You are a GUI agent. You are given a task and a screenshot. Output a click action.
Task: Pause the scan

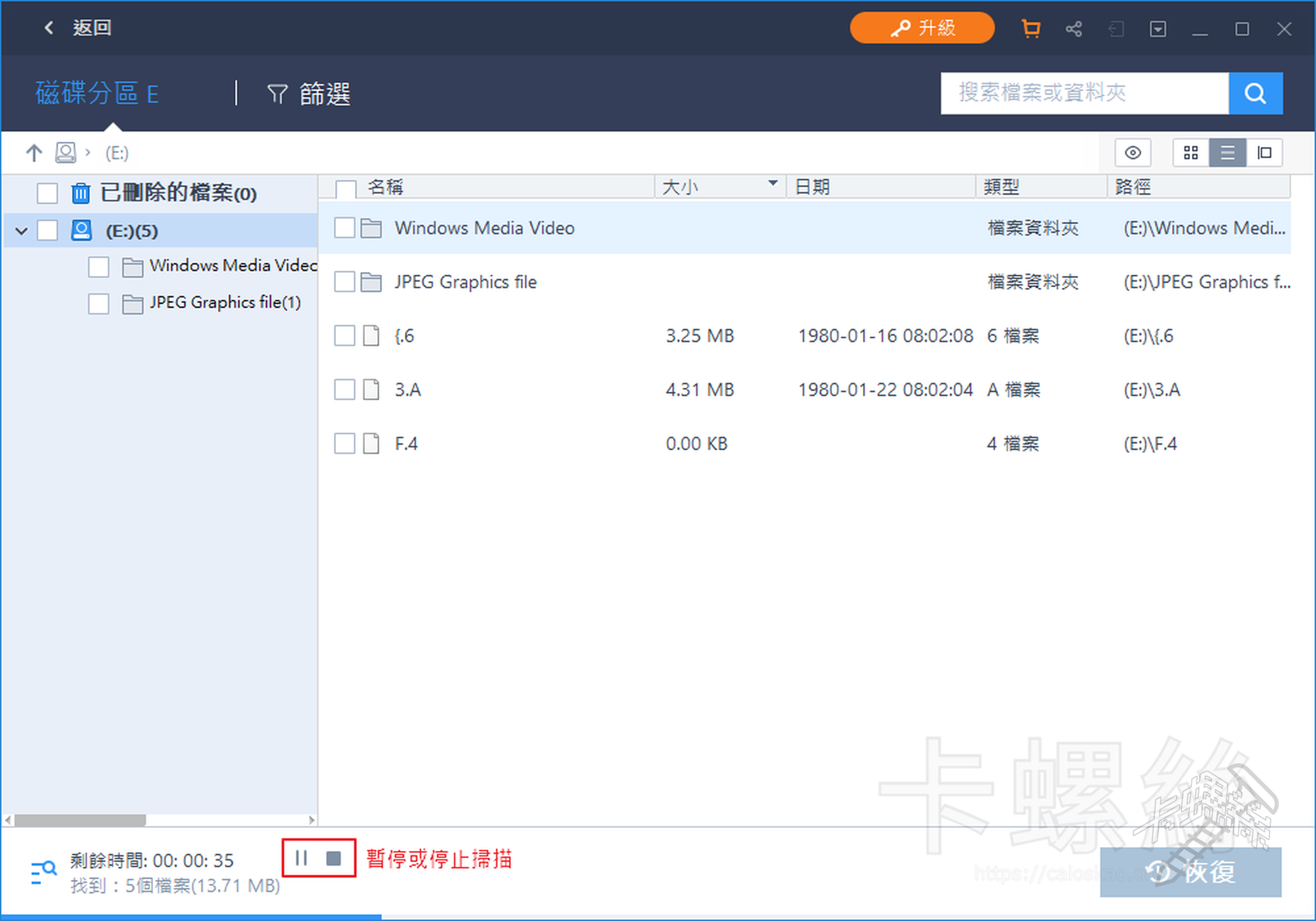click(301, 858)
